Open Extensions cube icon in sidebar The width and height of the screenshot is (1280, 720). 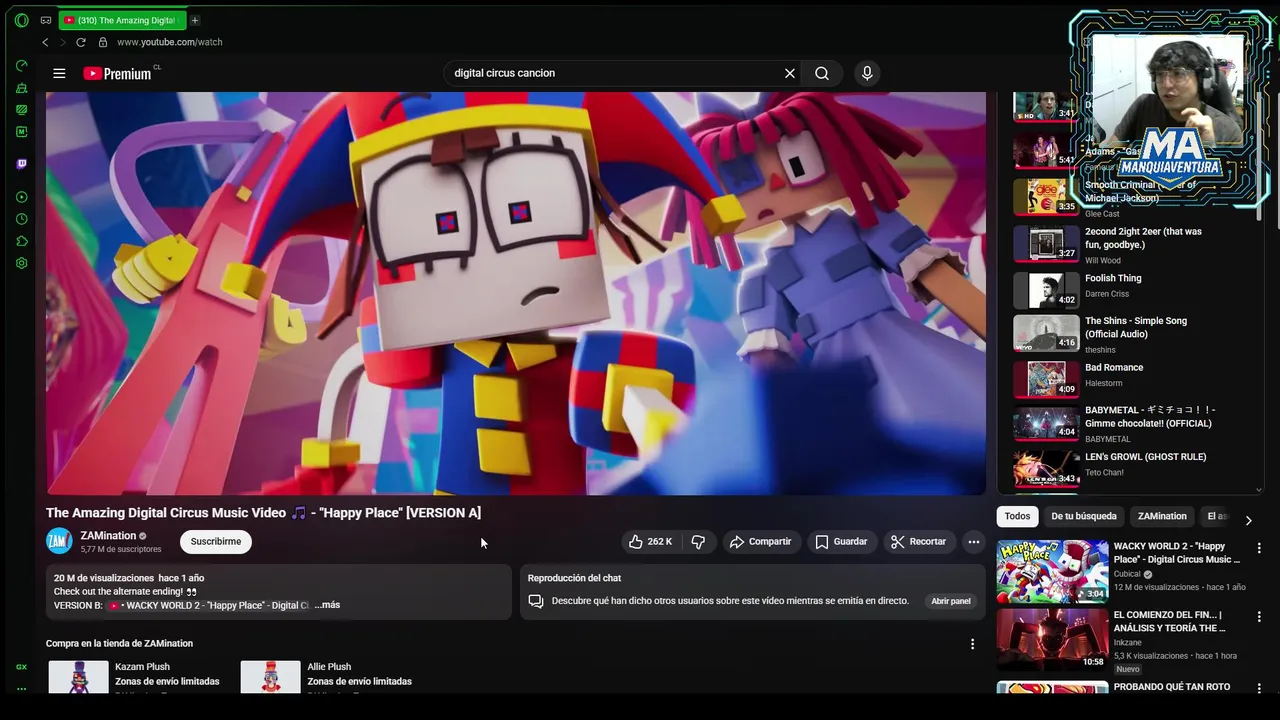[x=22, y=241]
